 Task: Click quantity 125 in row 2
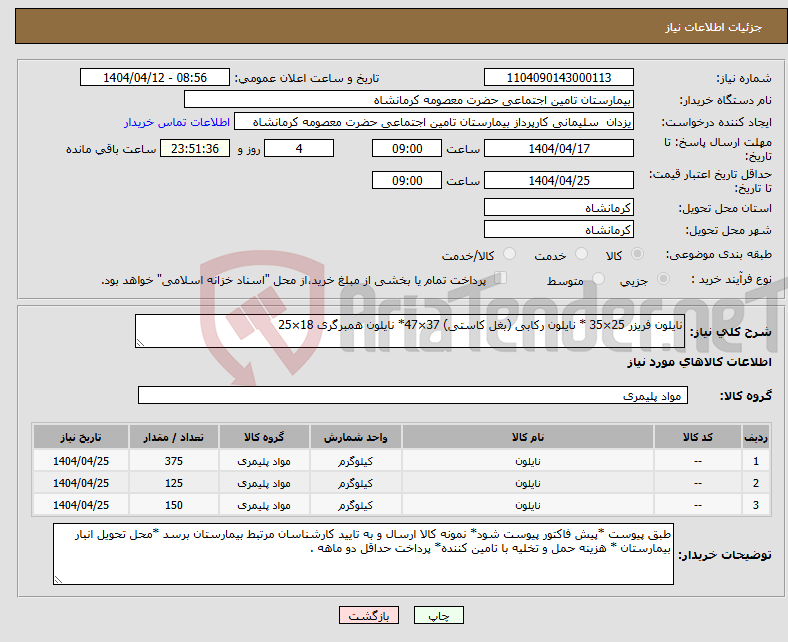pos(173,483)
